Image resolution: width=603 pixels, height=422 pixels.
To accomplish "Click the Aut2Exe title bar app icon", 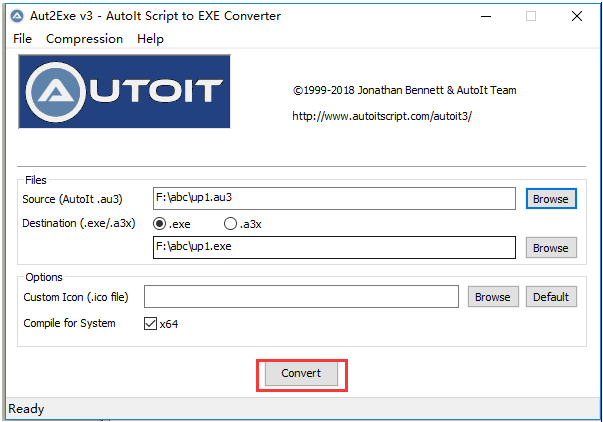I will tap(17, 16).
